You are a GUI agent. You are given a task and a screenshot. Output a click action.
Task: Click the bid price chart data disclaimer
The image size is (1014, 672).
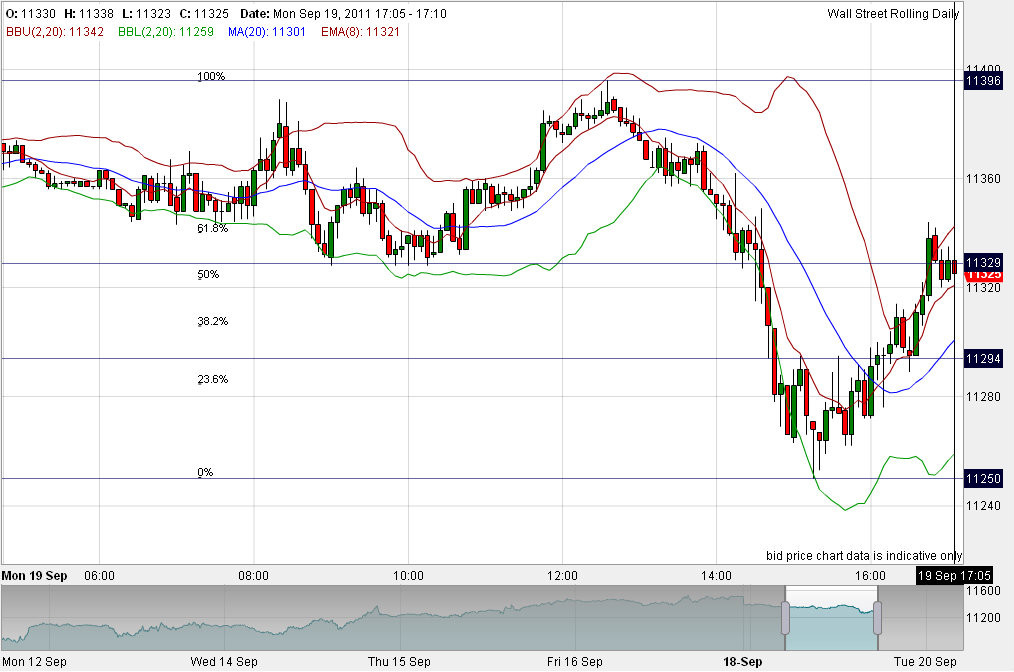pos(864,556)
